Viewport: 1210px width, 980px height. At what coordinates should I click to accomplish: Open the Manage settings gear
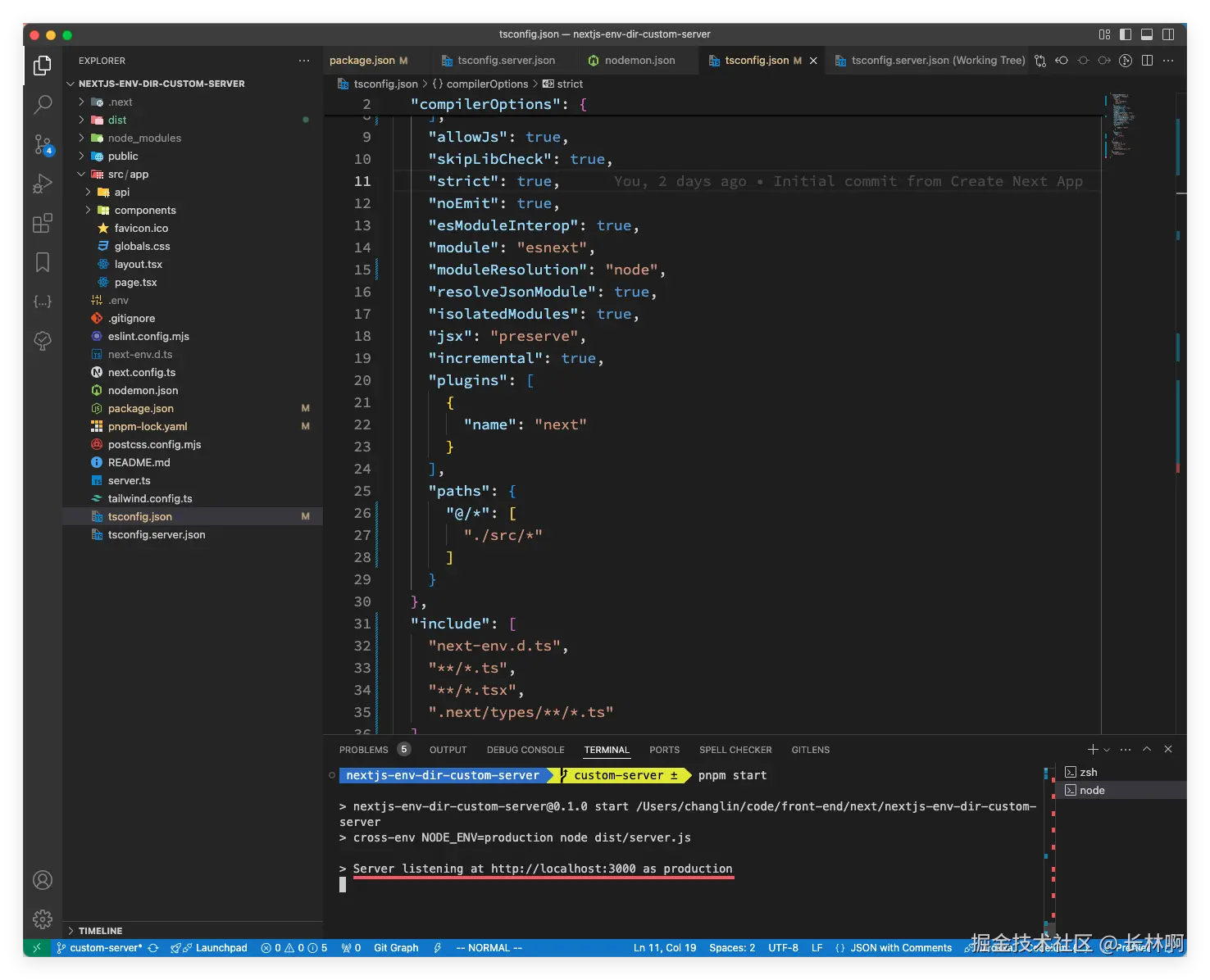(x=43, y=919)
